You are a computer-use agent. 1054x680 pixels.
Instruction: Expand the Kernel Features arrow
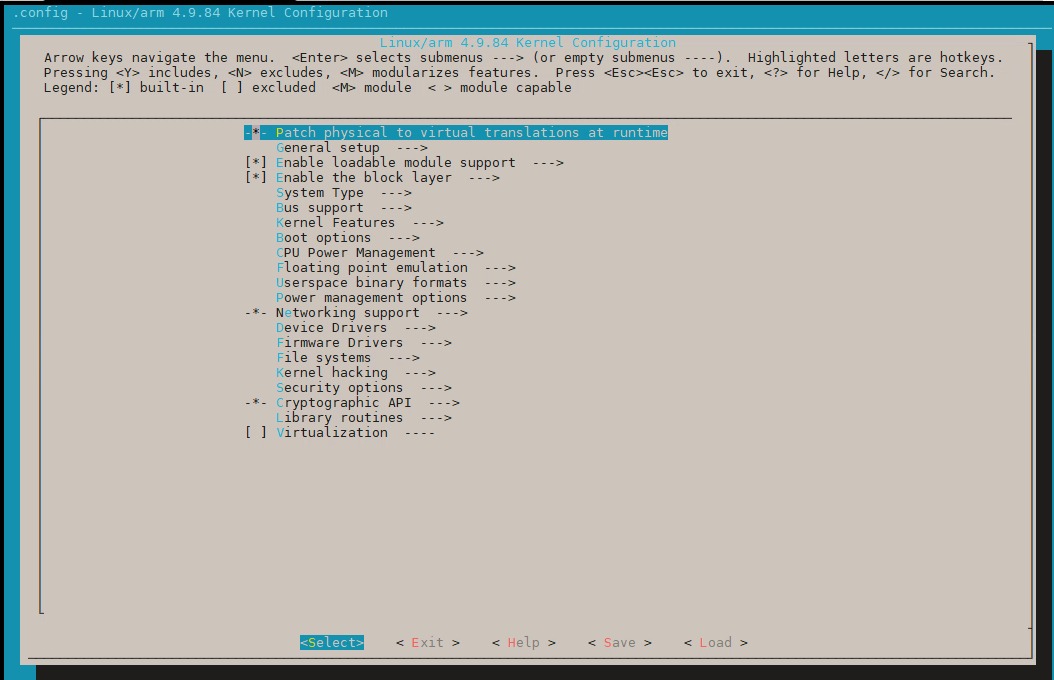point(428,223)
